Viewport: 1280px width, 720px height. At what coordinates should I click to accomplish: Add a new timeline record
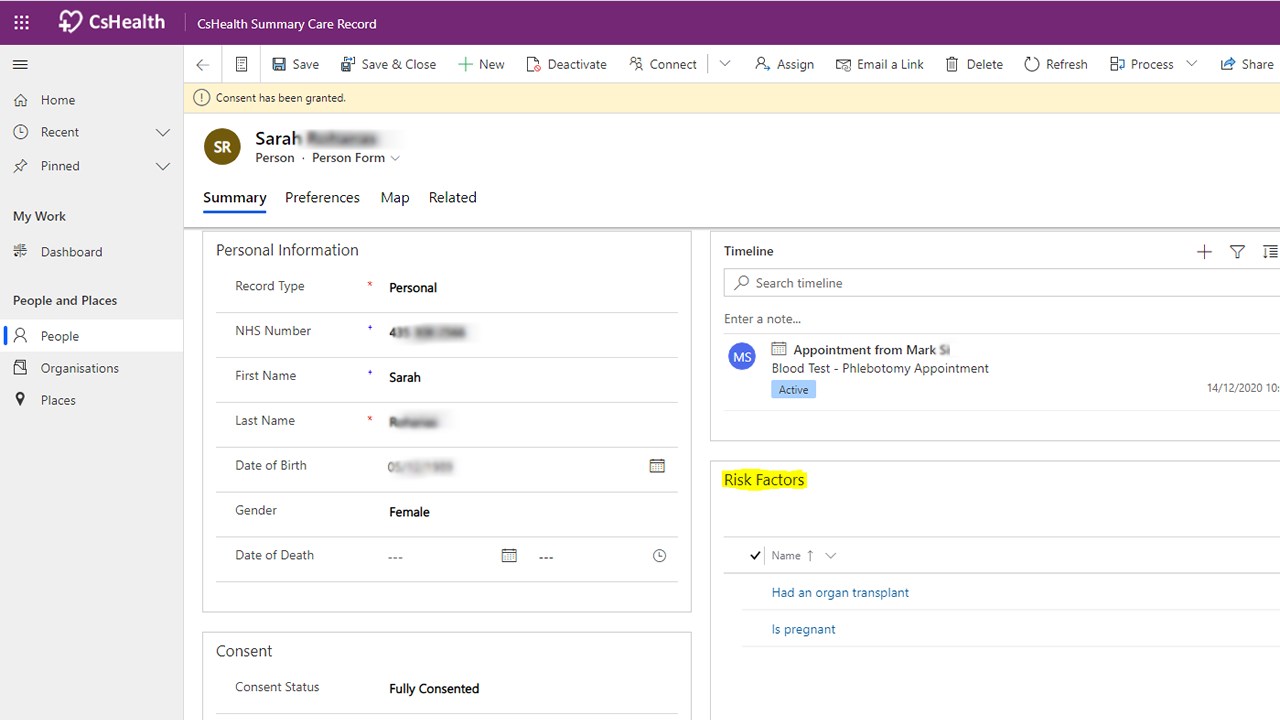coord(1204,252)
